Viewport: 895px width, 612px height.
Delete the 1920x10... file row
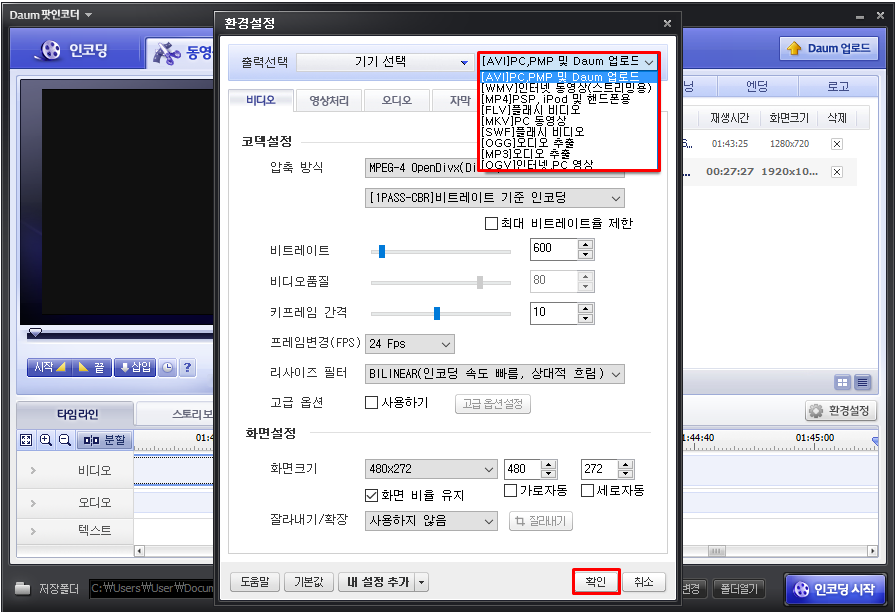coord(837,172)
